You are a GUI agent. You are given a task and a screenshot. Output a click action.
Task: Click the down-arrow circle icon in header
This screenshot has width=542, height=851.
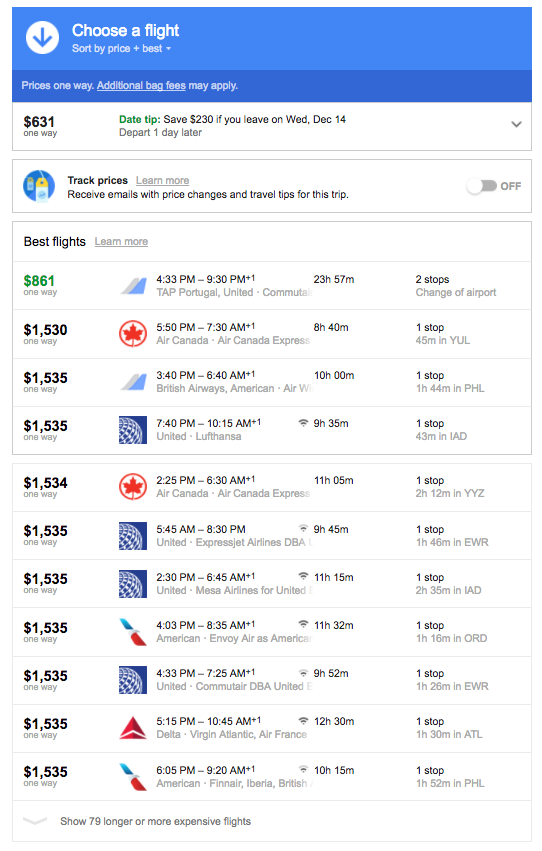(42, 37)
